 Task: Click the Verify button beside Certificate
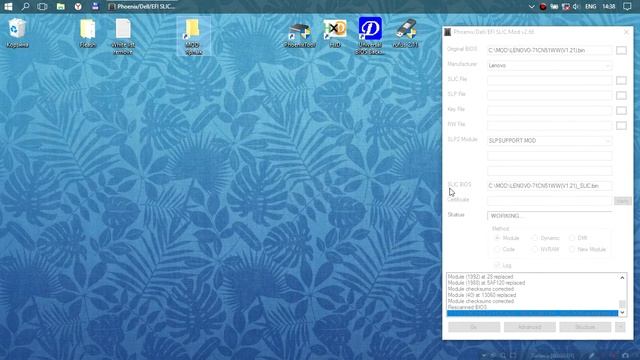[x=622, y=201]
